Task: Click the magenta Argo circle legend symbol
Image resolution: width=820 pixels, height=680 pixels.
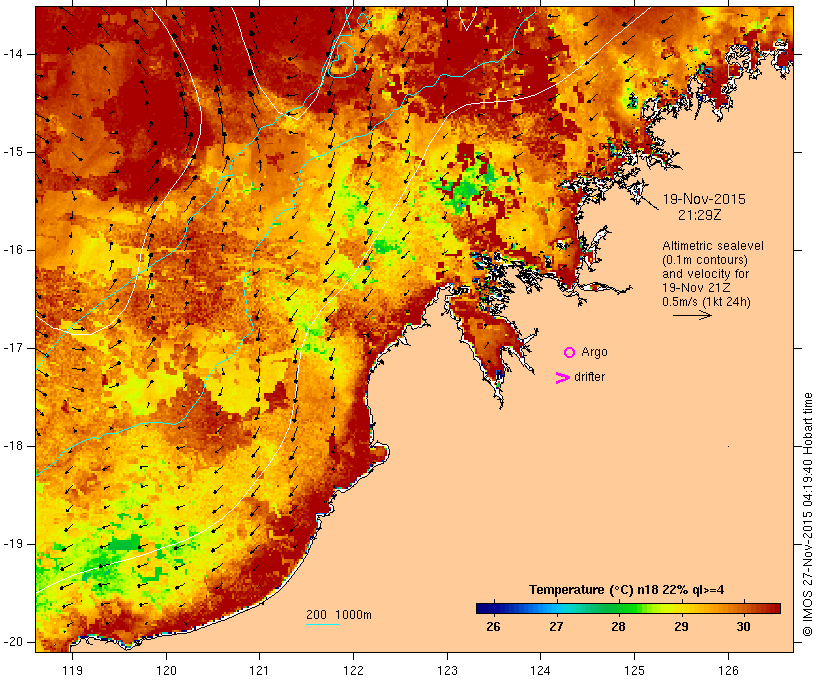Action: [570, 353]
